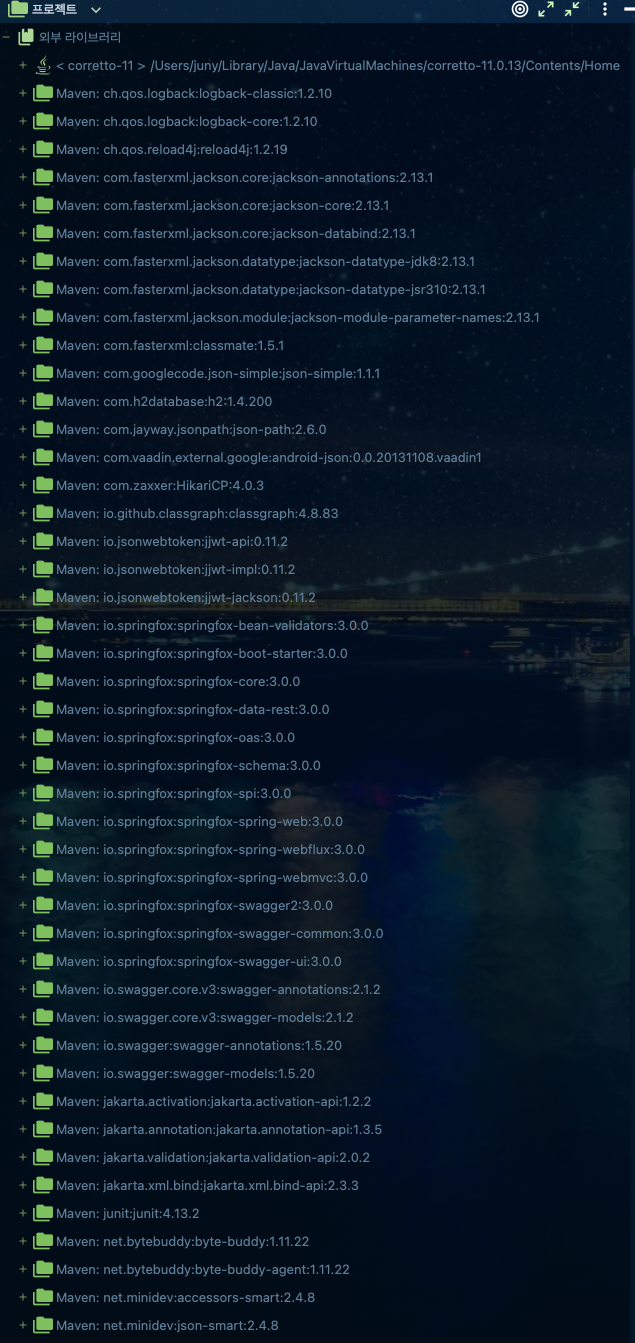
Task: Click the Select Opened File target icon
Action: click(x=520, y=9)
